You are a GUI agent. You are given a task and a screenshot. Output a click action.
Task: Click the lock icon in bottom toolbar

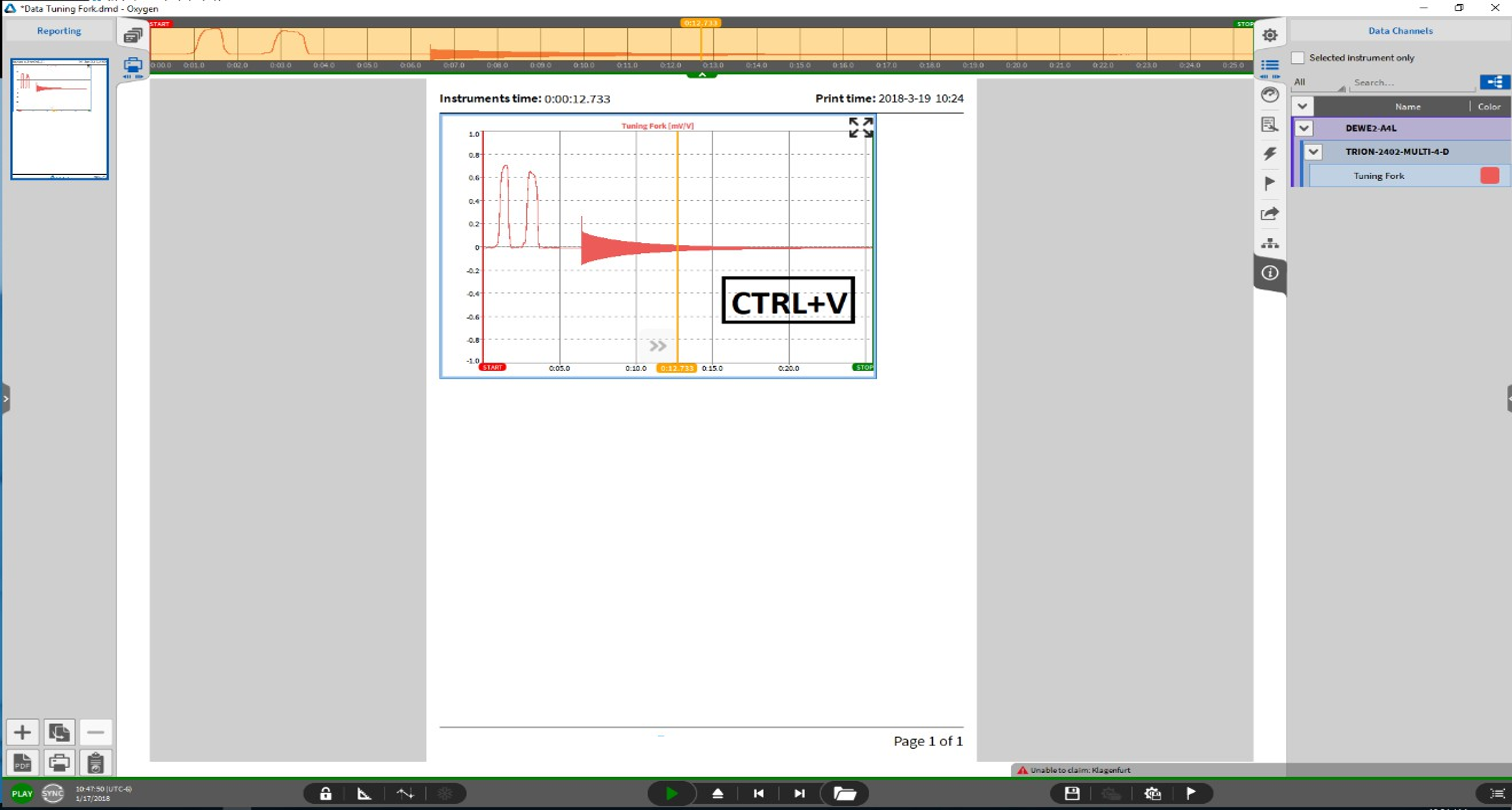coord(326,793)
